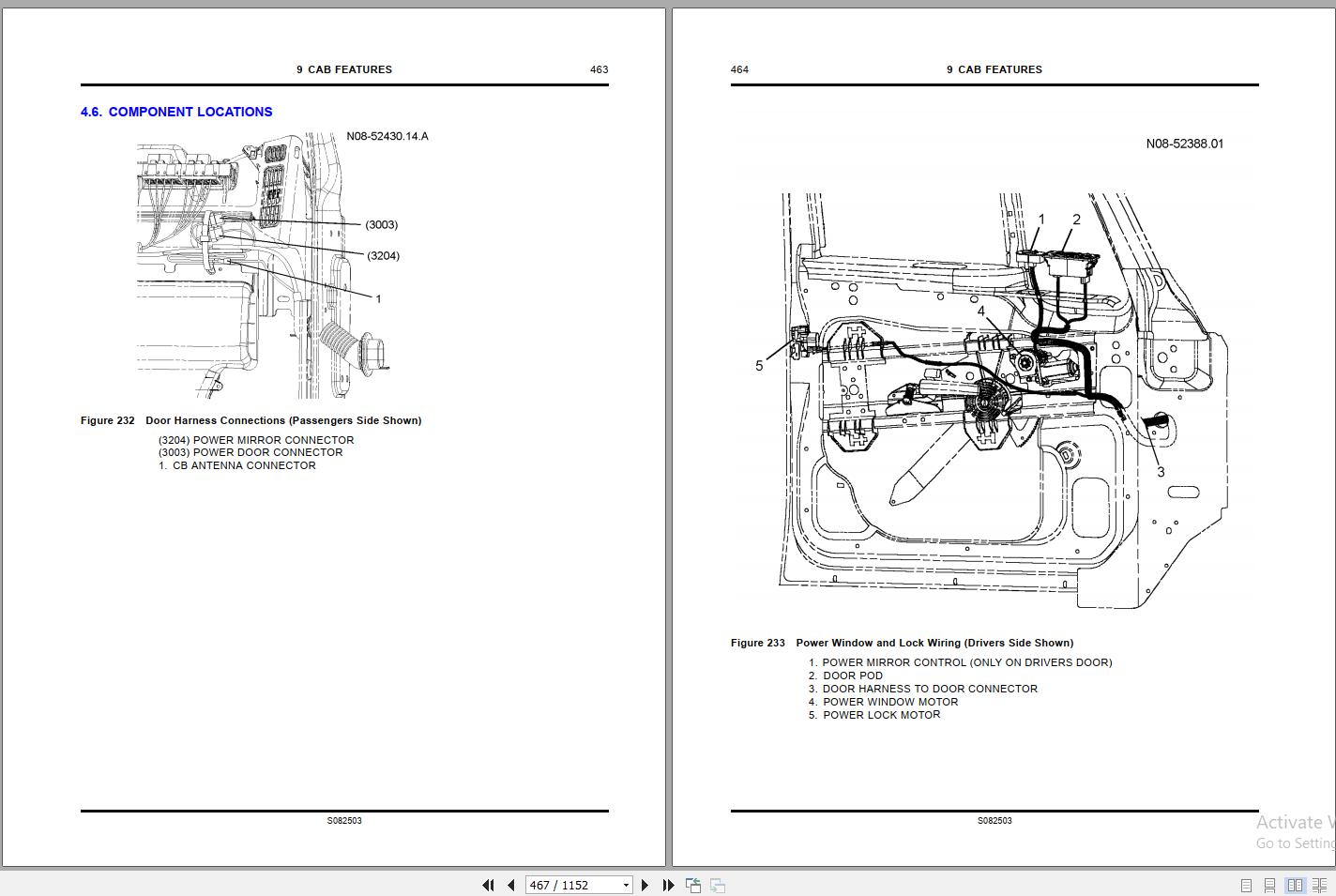Toggle the split-page continuous layout
1336x896 pixels.
point(1320,885)
